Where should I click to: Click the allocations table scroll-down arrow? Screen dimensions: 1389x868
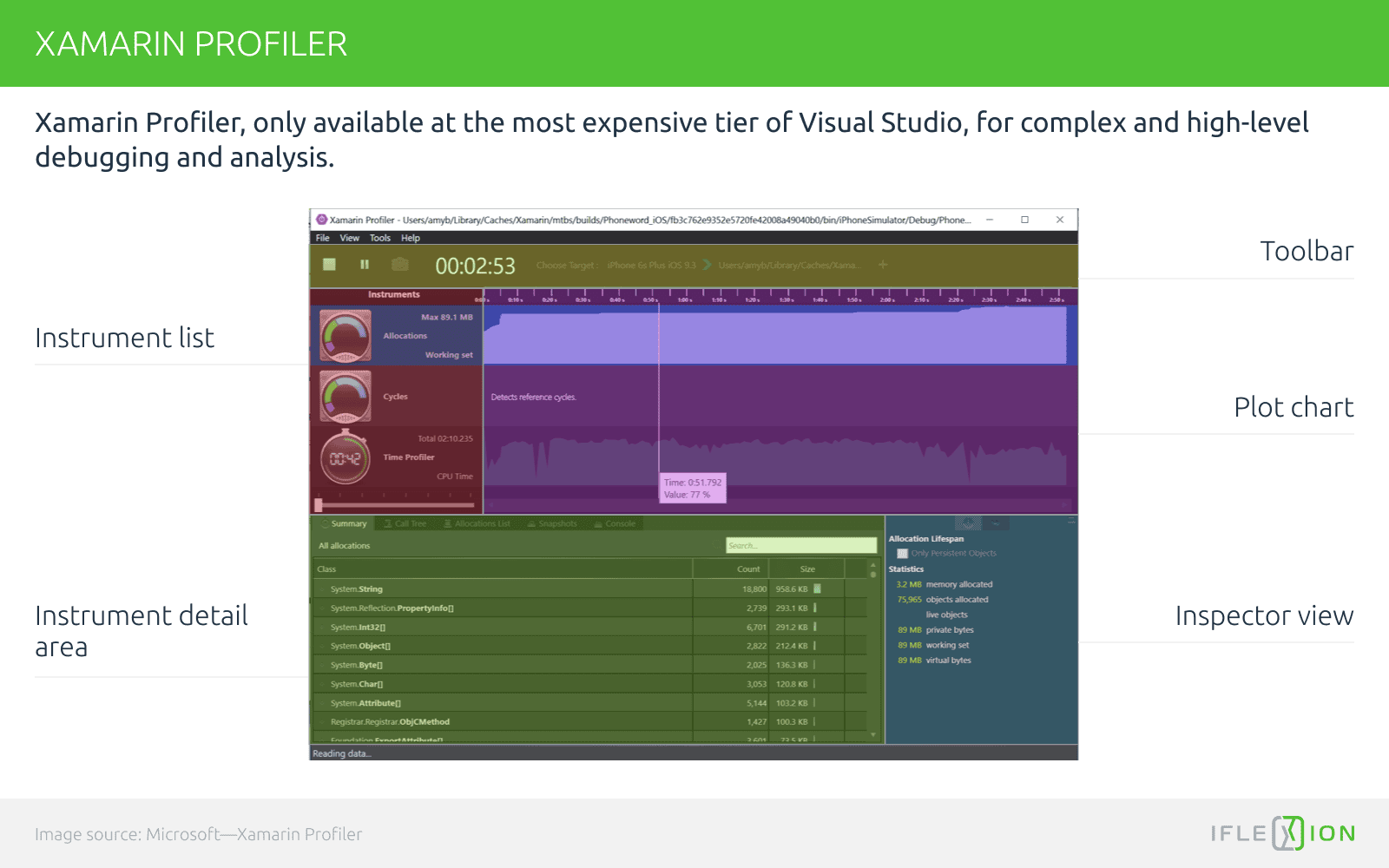click(x=873, y=735)
